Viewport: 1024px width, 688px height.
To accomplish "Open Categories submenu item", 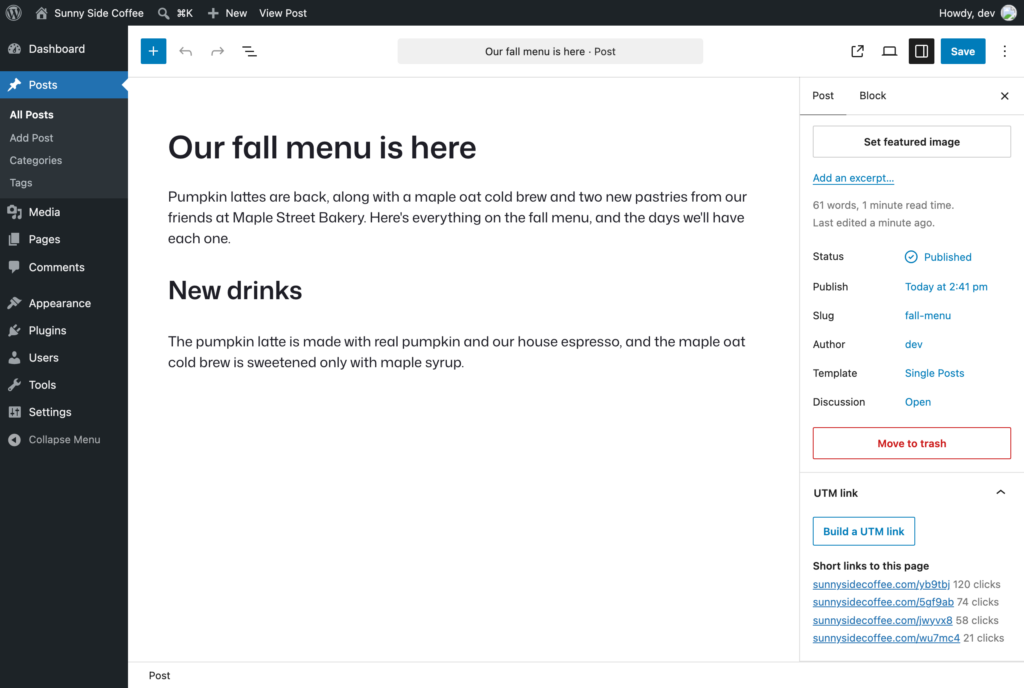I will click(36, 161).
